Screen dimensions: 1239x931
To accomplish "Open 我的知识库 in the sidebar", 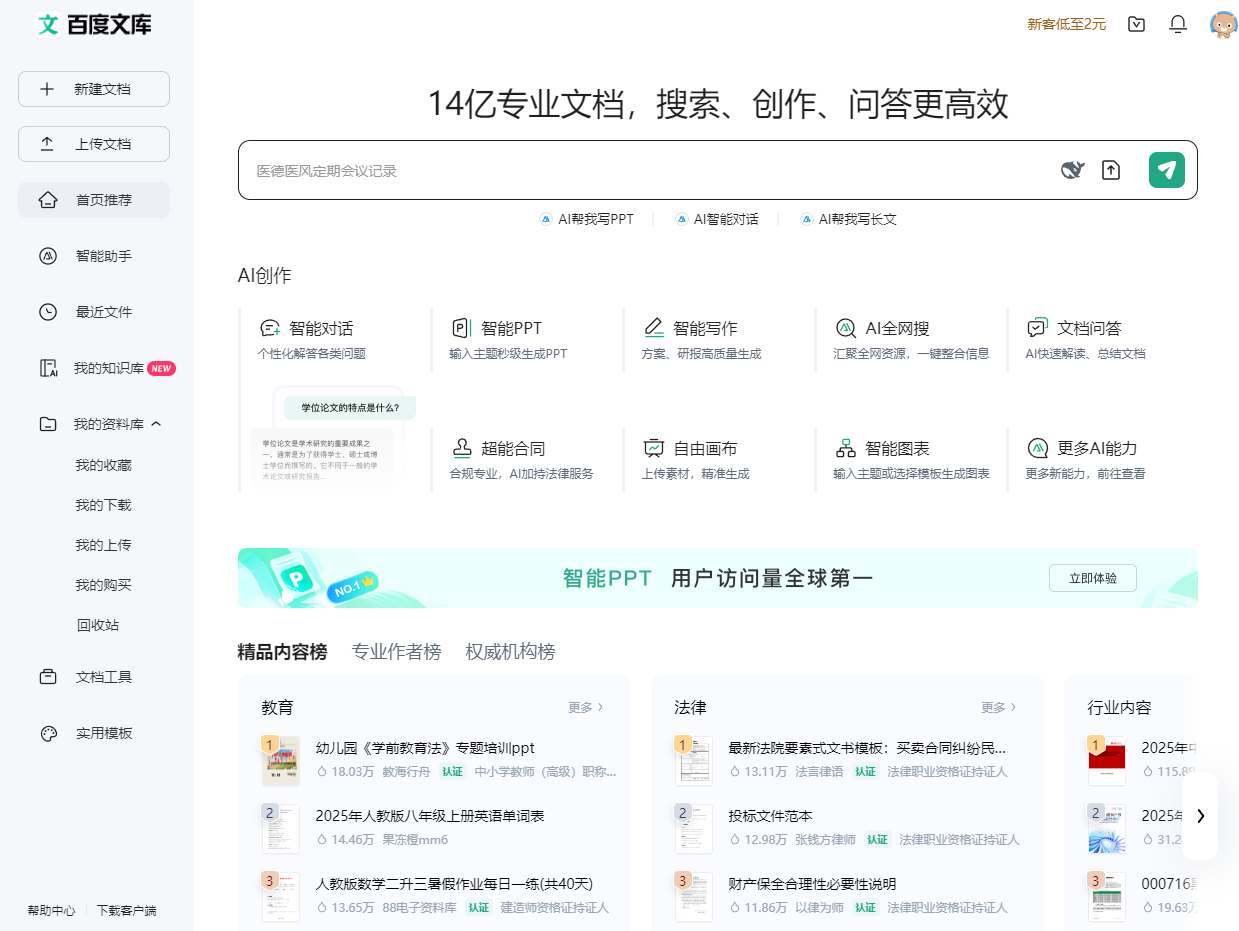I will click(x=94, y=368).
